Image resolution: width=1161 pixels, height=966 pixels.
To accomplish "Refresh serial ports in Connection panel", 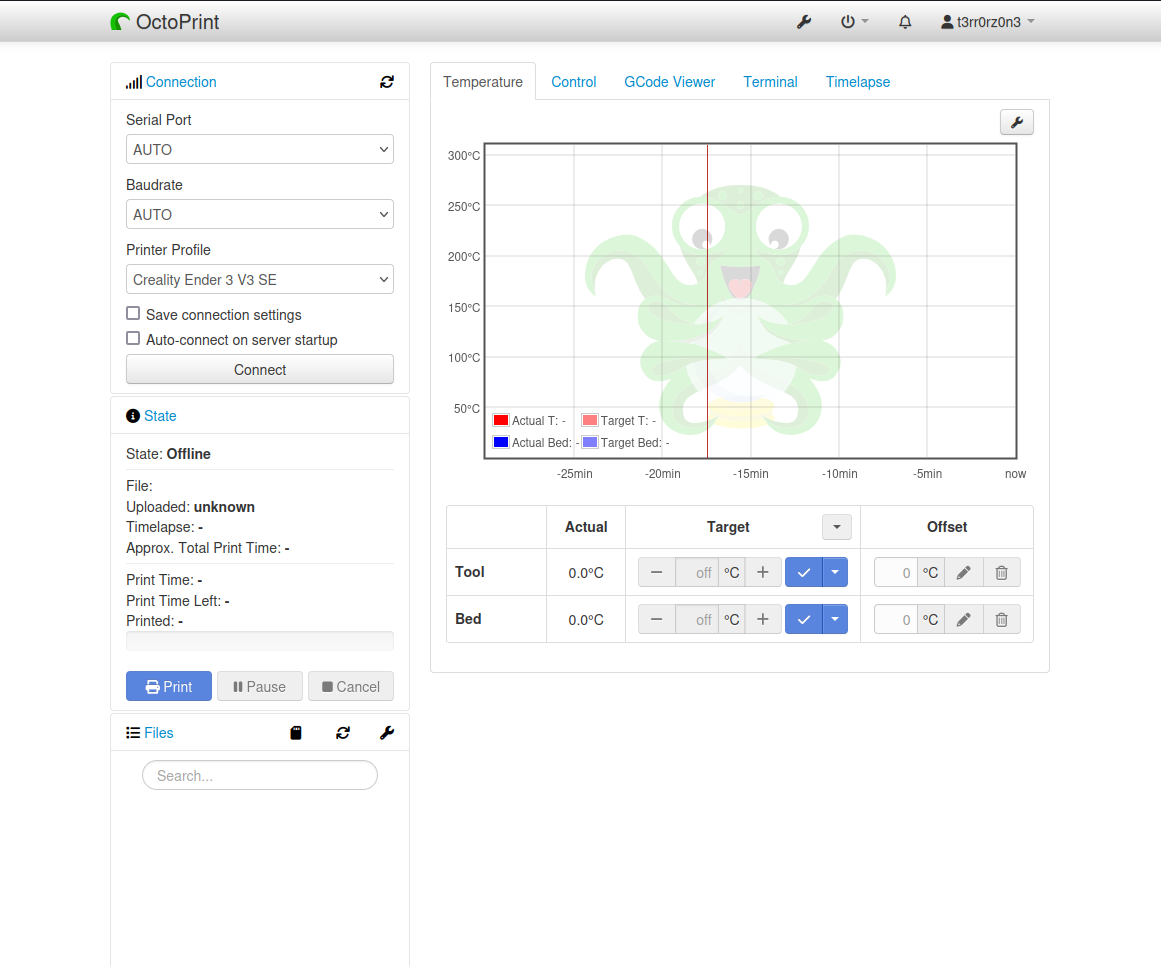I will click(387, 82).
